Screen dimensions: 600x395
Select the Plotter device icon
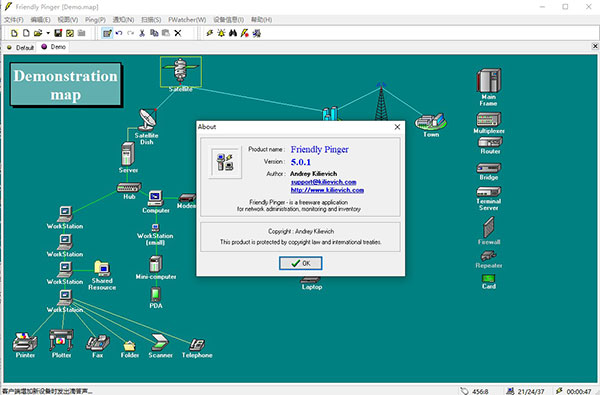tap(61, 340)
